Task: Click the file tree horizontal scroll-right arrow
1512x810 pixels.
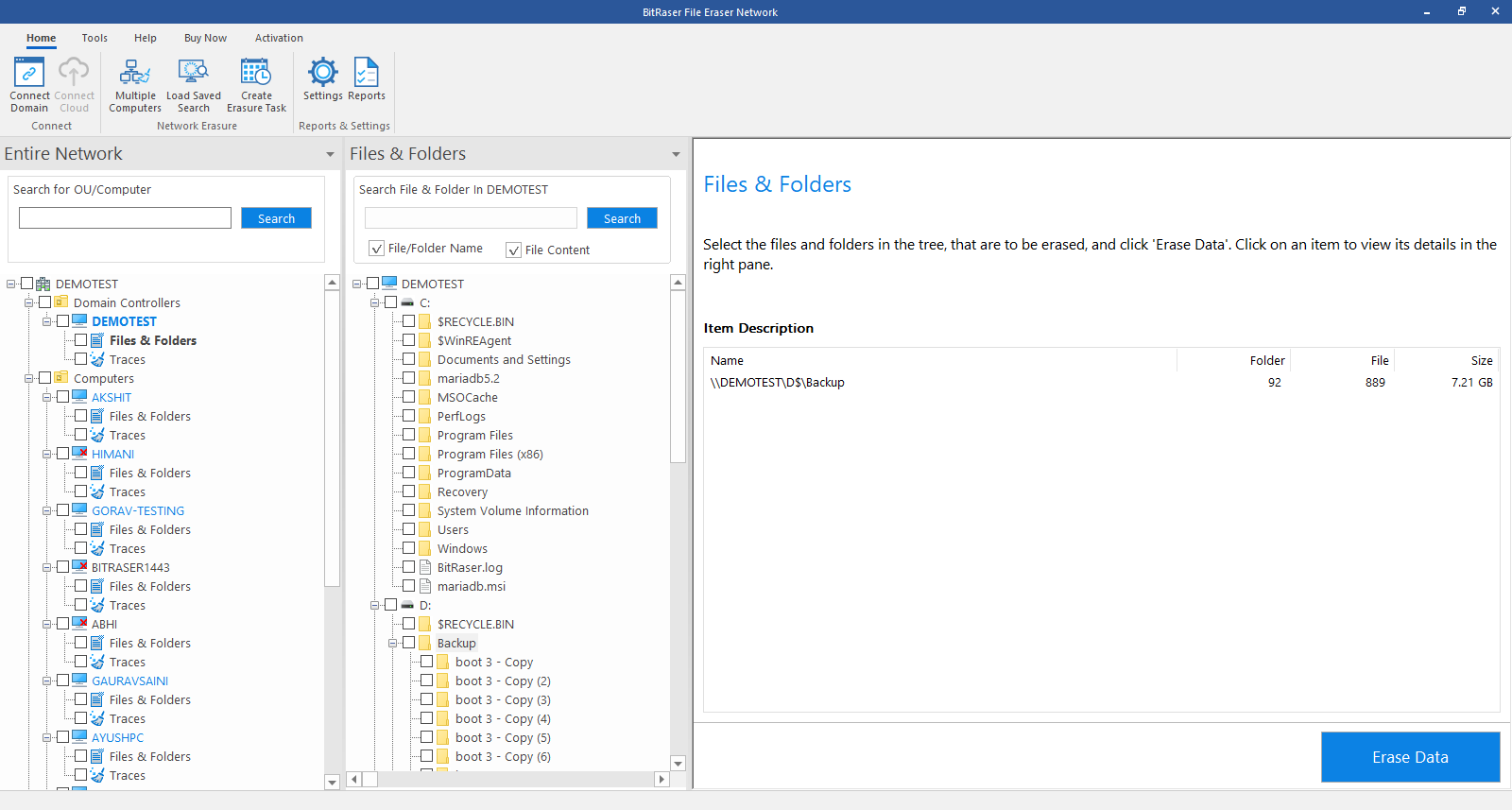Action: click(661, 780)
